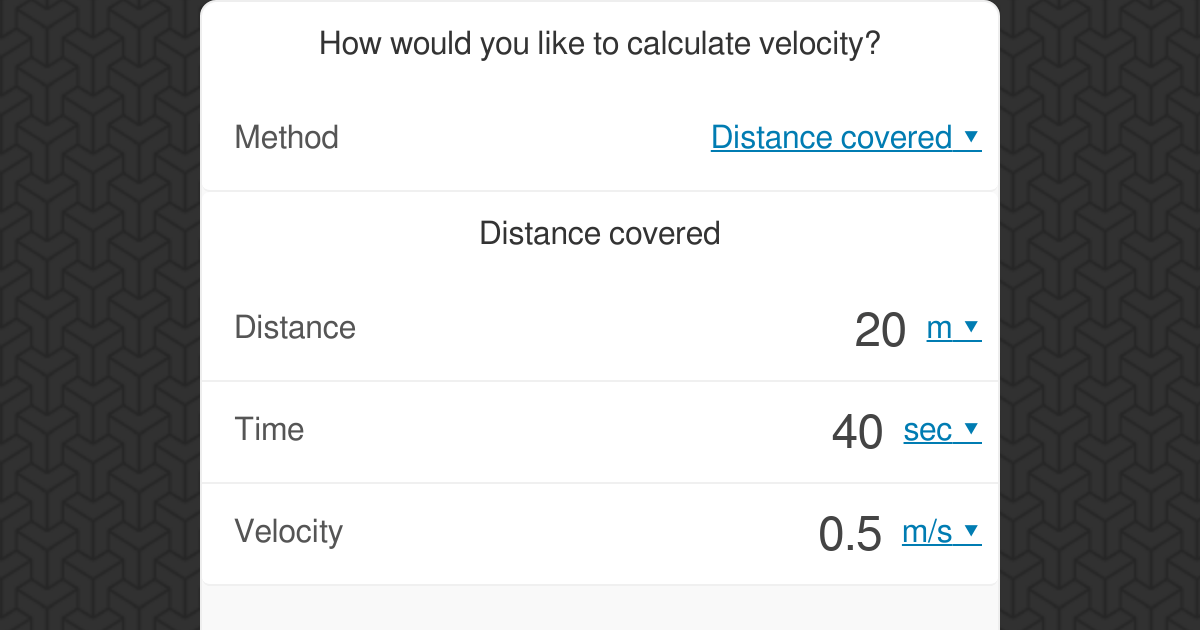Open the Method dropdown
The height and width of the screenshot is (630, 1200).
[x=846, y=137]
